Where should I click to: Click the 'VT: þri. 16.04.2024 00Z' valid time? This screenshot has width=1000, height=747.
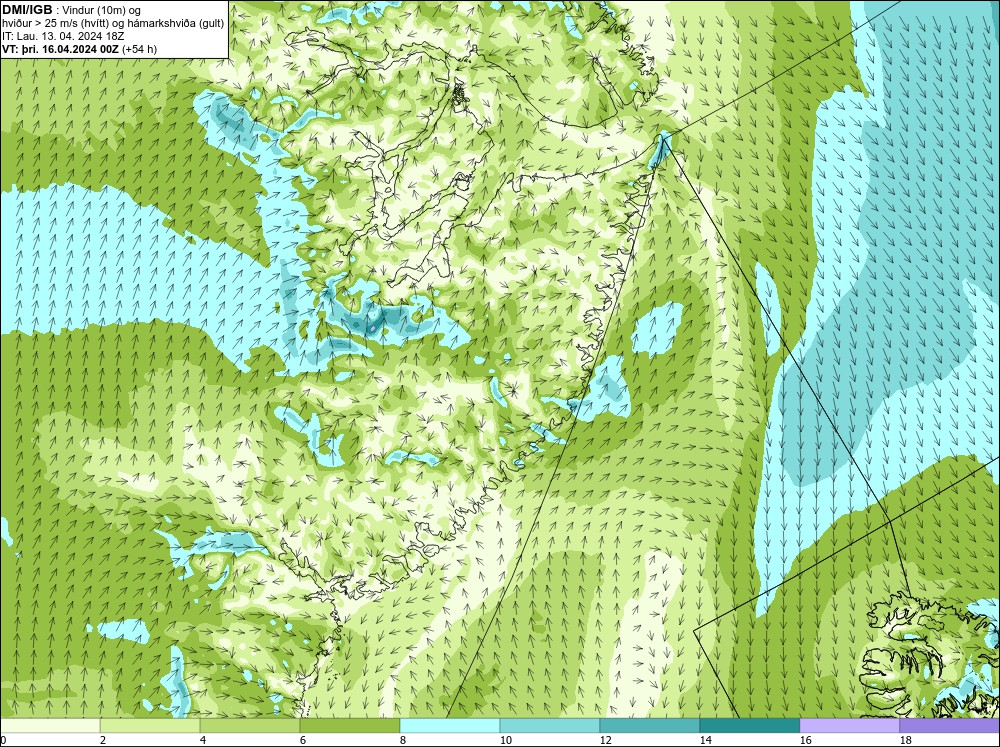[60, 48]
